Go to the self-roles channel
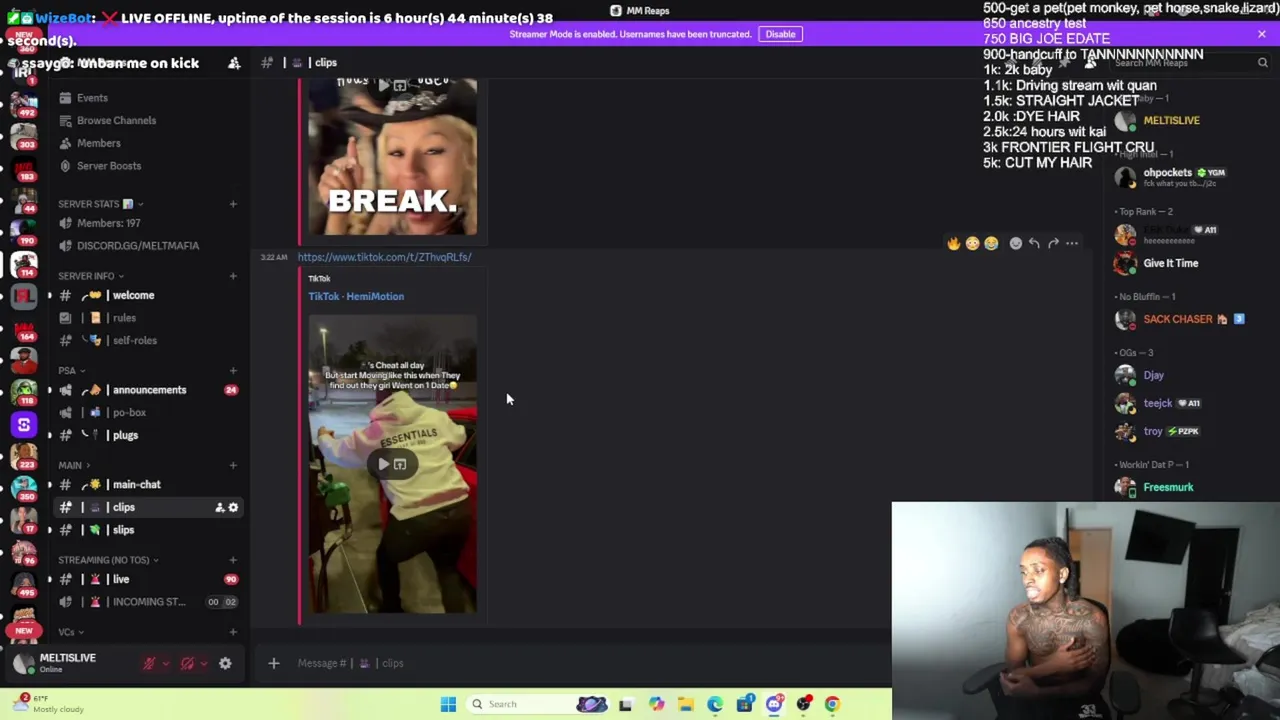1280x720 pixels. coord(147,340)
